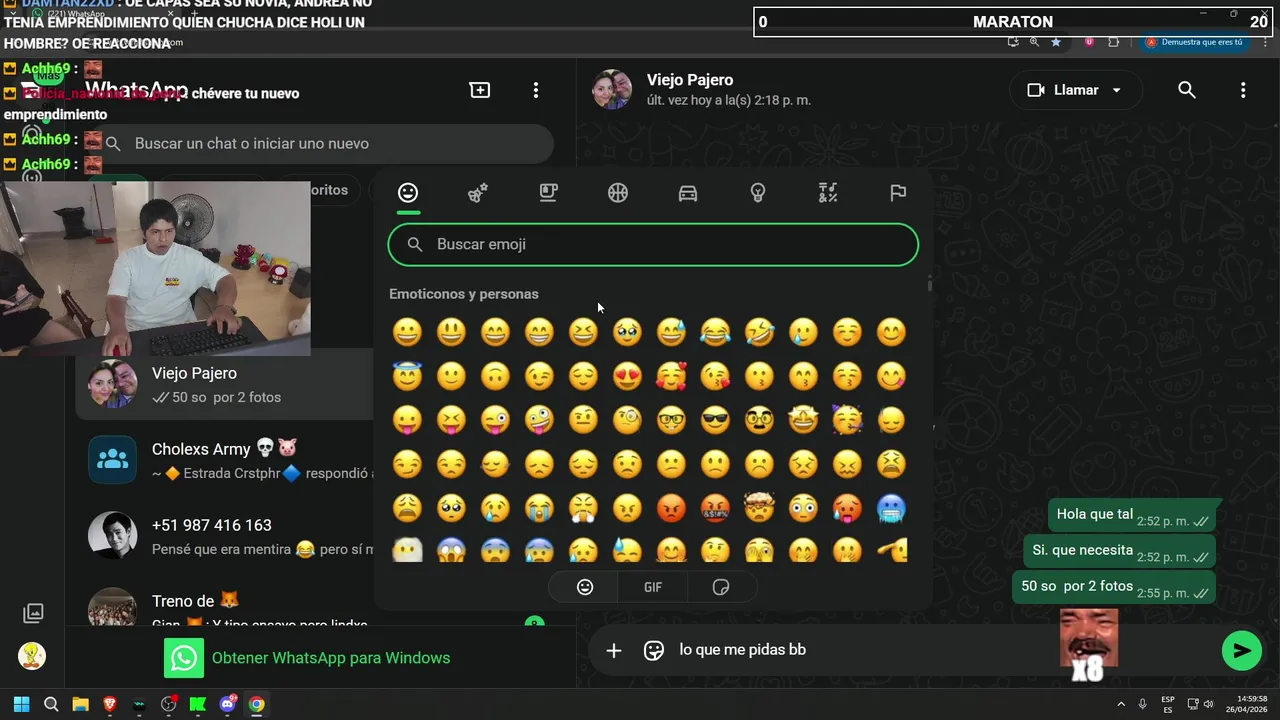The width and height of the screenshot is (1280, 720).
Task: Switch to animals and nature emoji category
Action: pyautogui.click(x=478, y=193)
